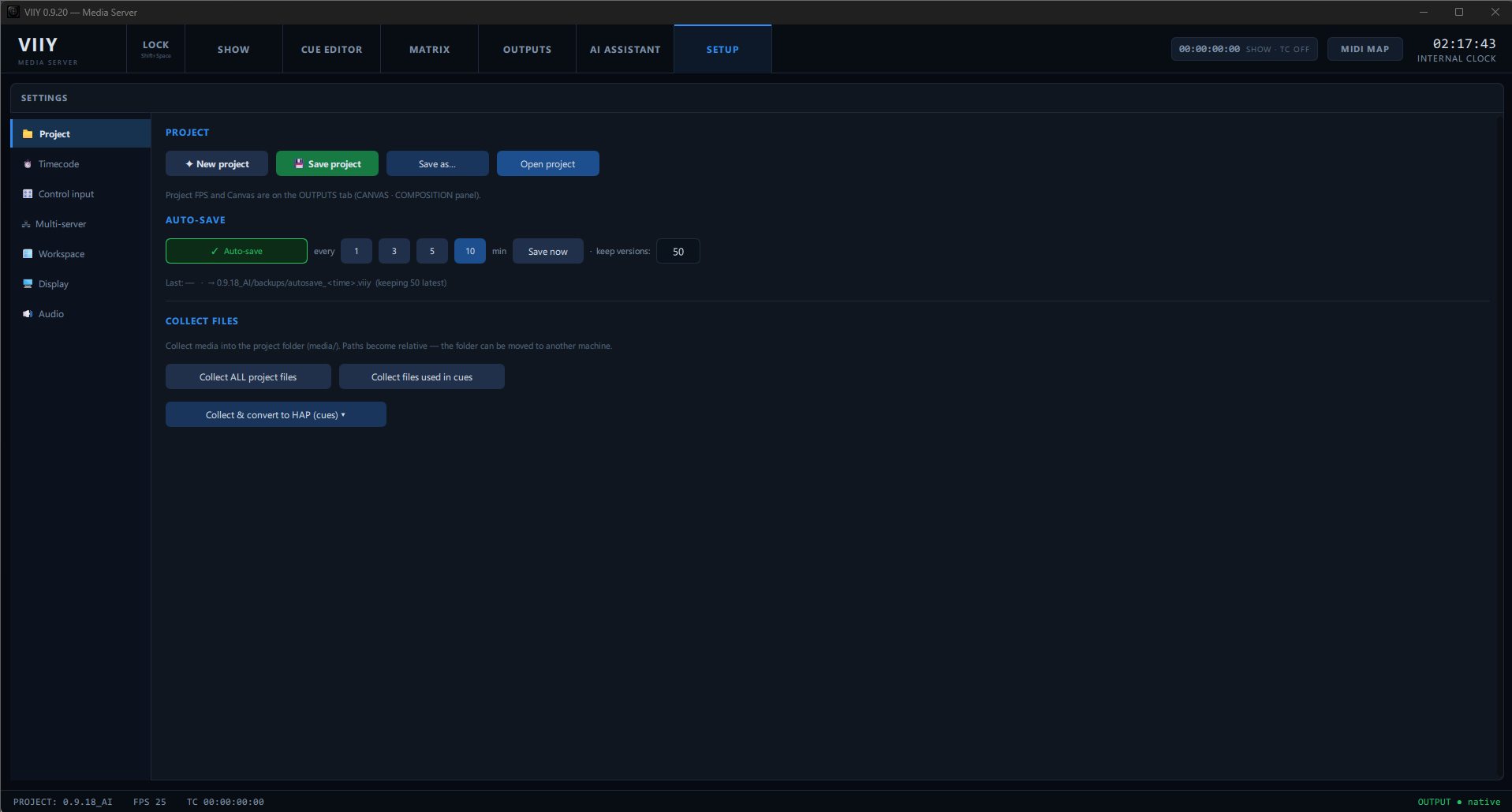The height and width of the screenshot is (812, 1512).
Task: Minimize the VIIY window
Action: 1424,12
